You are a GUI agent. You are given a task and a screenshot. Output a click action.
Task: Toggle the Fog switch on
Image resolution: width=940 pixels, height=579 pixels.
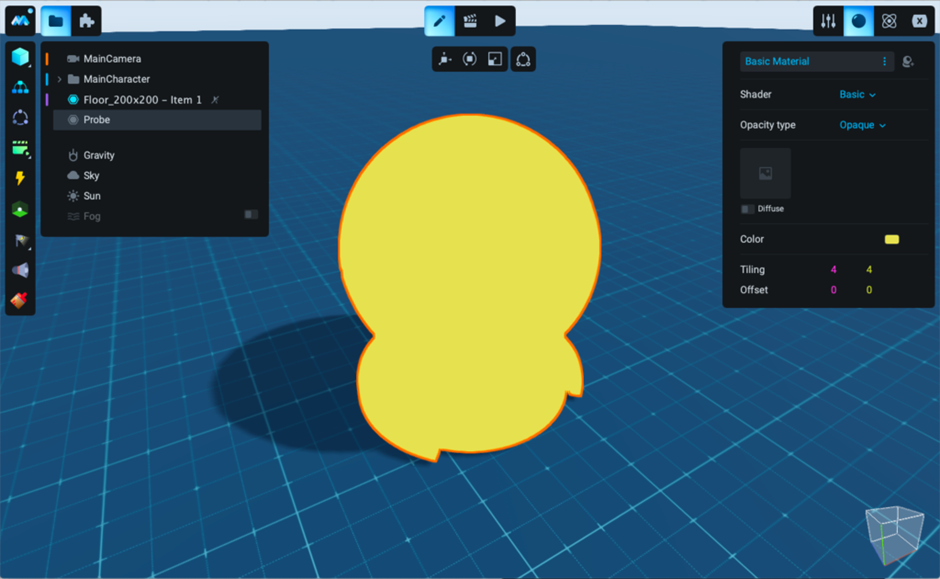point(251,215)
